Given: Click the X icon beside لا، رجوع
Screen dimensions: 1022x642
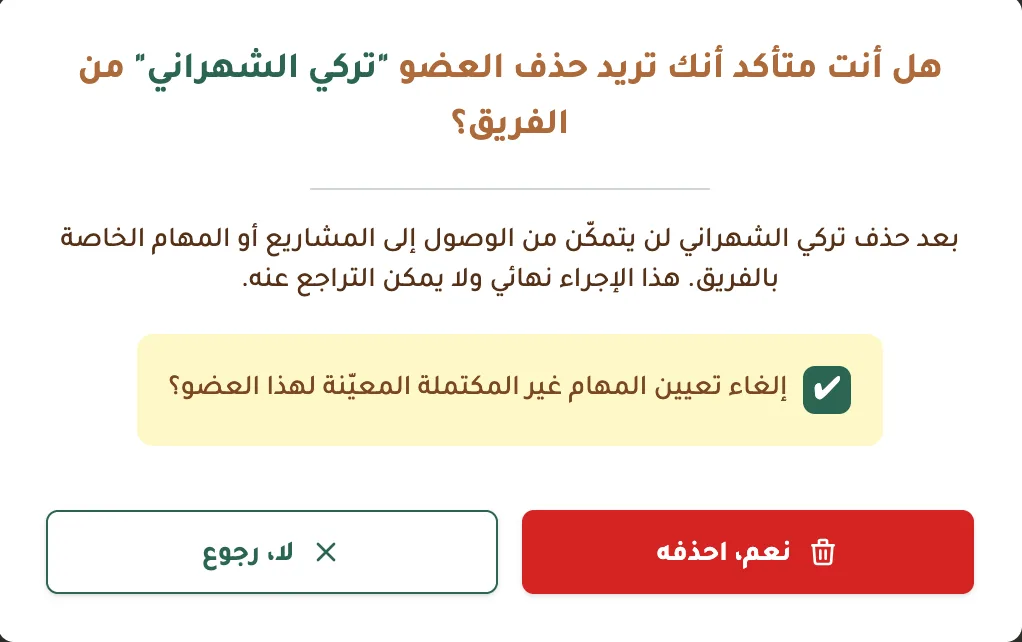Looking at the screenshot, I should (325, 552).
